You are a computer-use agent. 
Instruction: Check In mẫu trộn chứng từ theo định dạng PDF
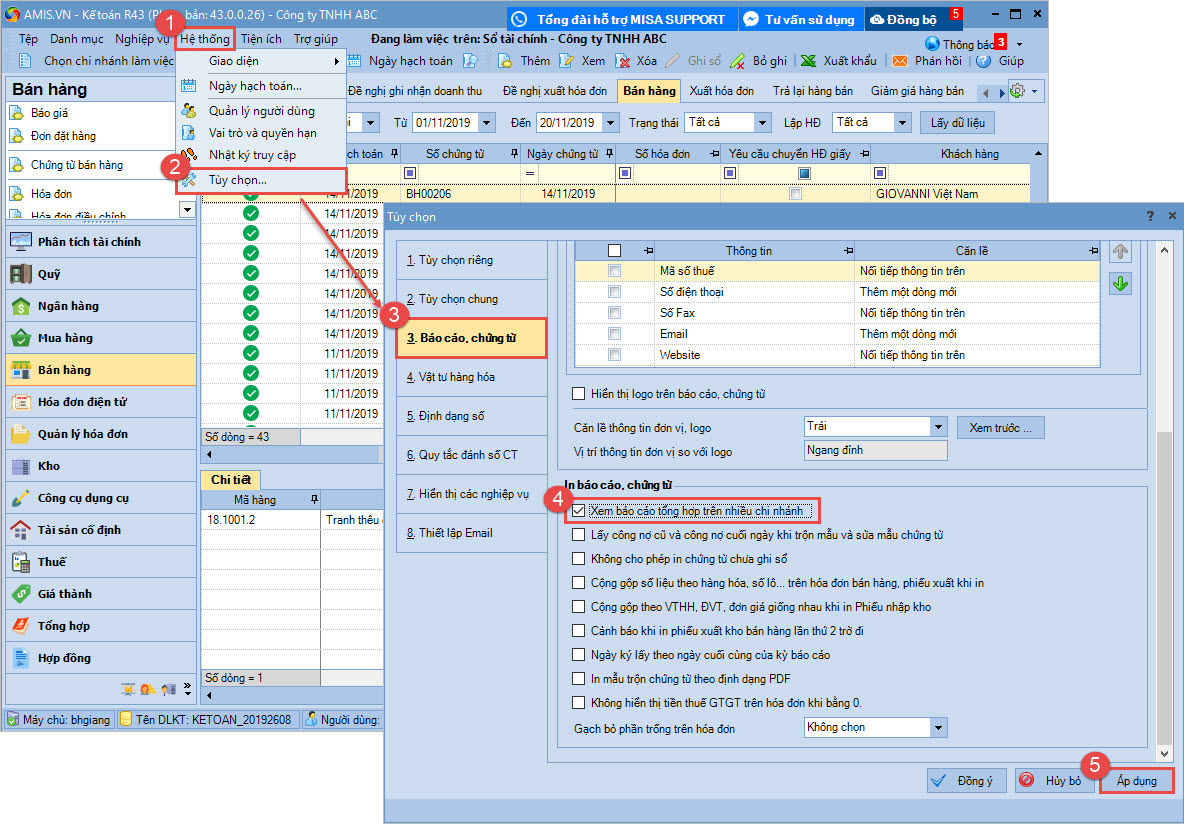(579, 679)
